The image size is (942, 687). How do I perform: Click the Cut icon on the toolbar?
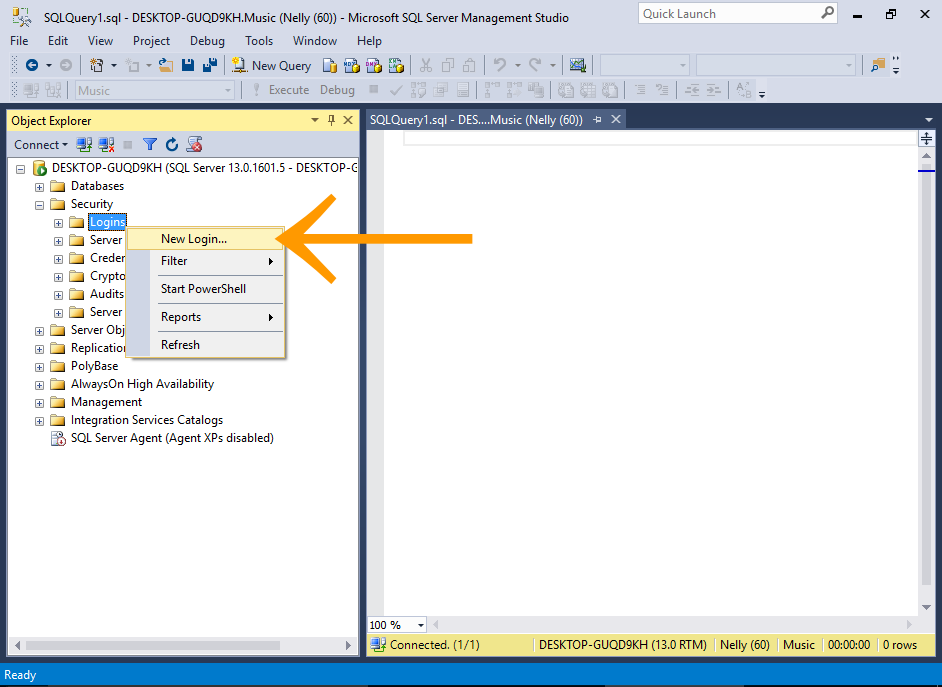pos(427,65)
